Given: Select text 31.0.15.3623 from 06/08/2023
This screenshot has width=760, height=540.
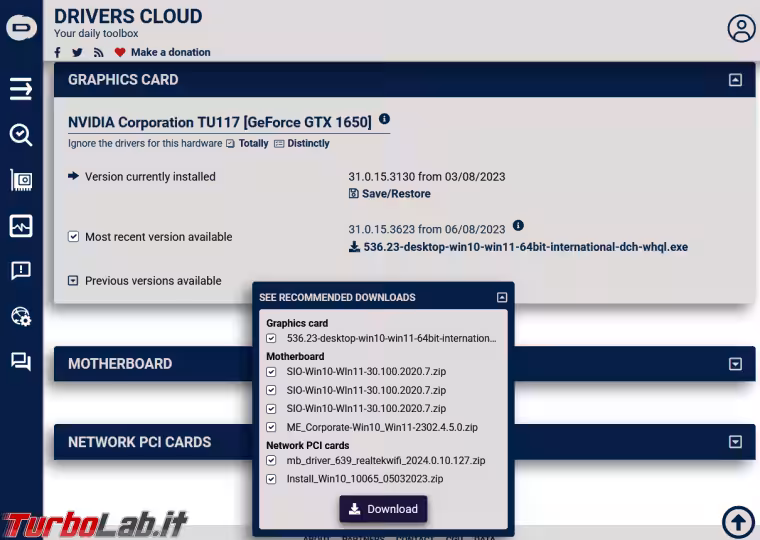Looking at the screenshot, I should click(x=427, y=229).
